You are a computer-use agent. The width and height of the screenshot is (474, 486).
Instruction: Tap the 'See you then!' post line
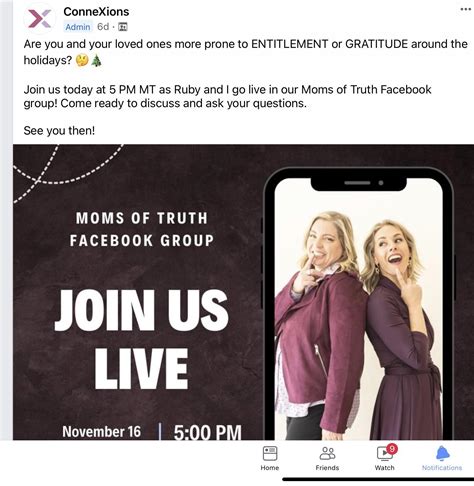(x=59, y=131)
